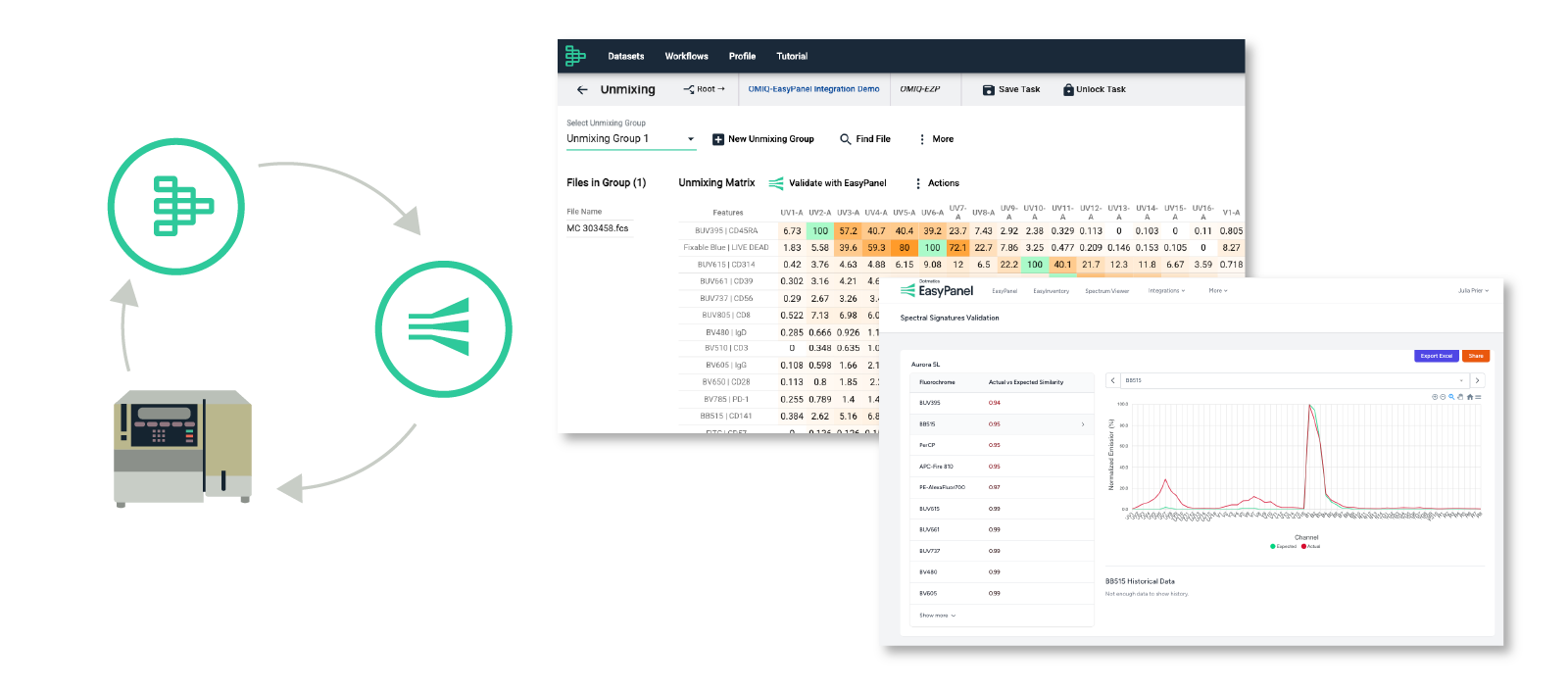Click the OMIQ-EZP breadcrumb
This screenshot has width=1568, height=692.
coord(920,89)
